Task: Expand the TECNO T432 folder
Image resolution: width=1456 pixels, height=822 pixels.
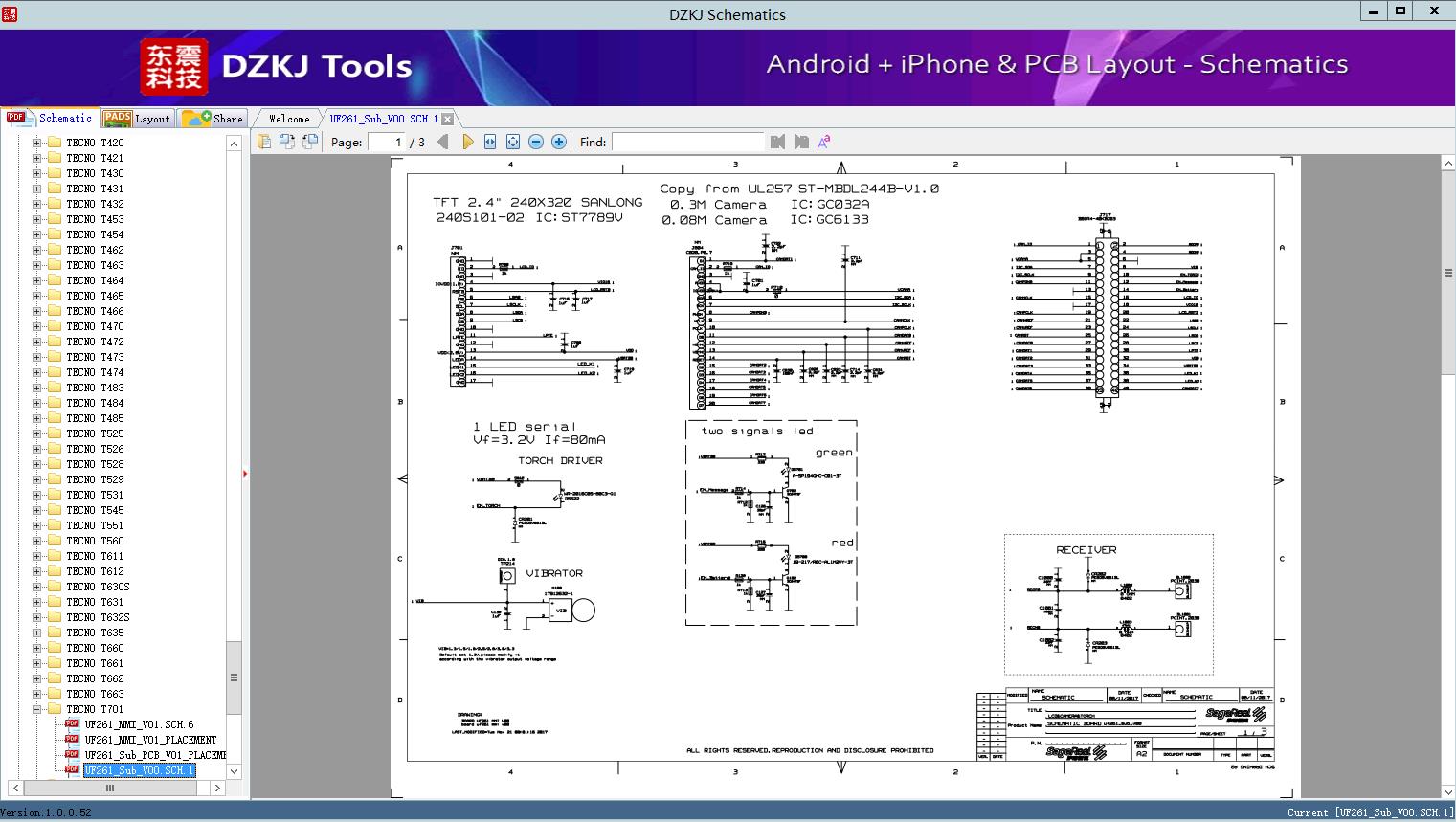Action: coord(36,204)
